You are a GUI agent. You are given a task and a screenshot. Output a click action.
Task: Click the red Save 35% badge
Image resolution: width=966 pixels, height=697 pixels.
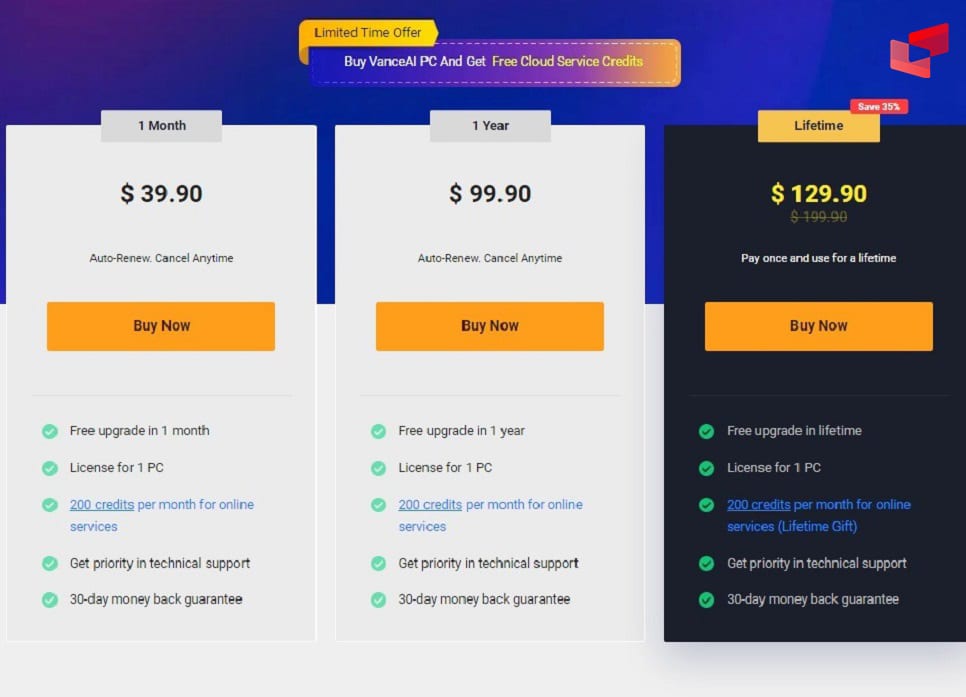point(879,106)
